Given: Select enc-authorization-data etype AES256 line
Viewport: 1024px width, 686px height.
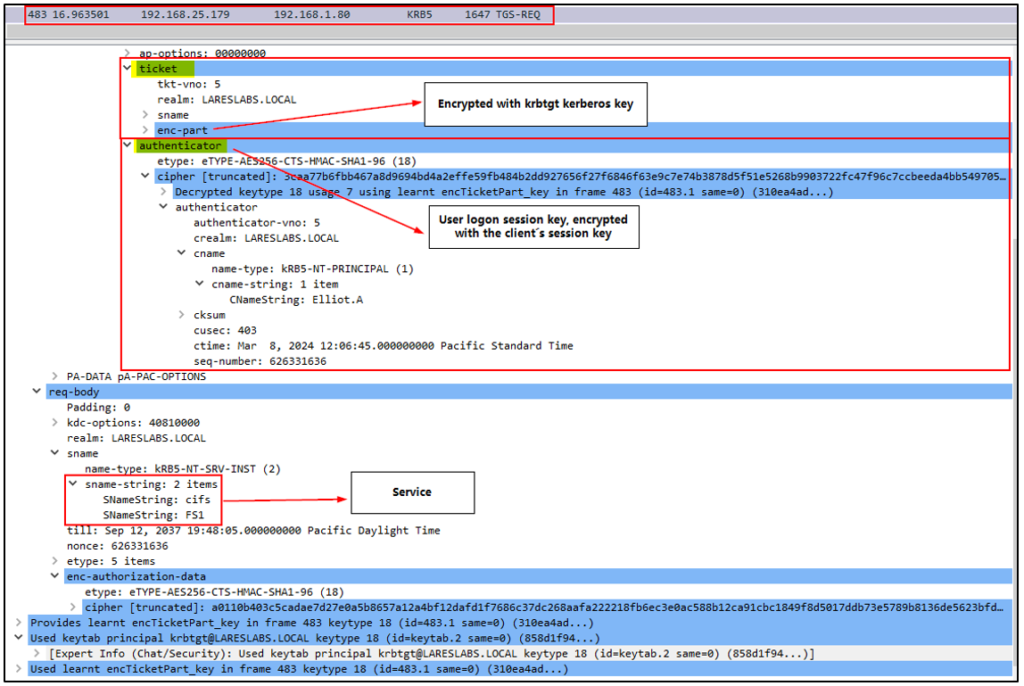Looking at the screenshot, I should click(214, 591).
